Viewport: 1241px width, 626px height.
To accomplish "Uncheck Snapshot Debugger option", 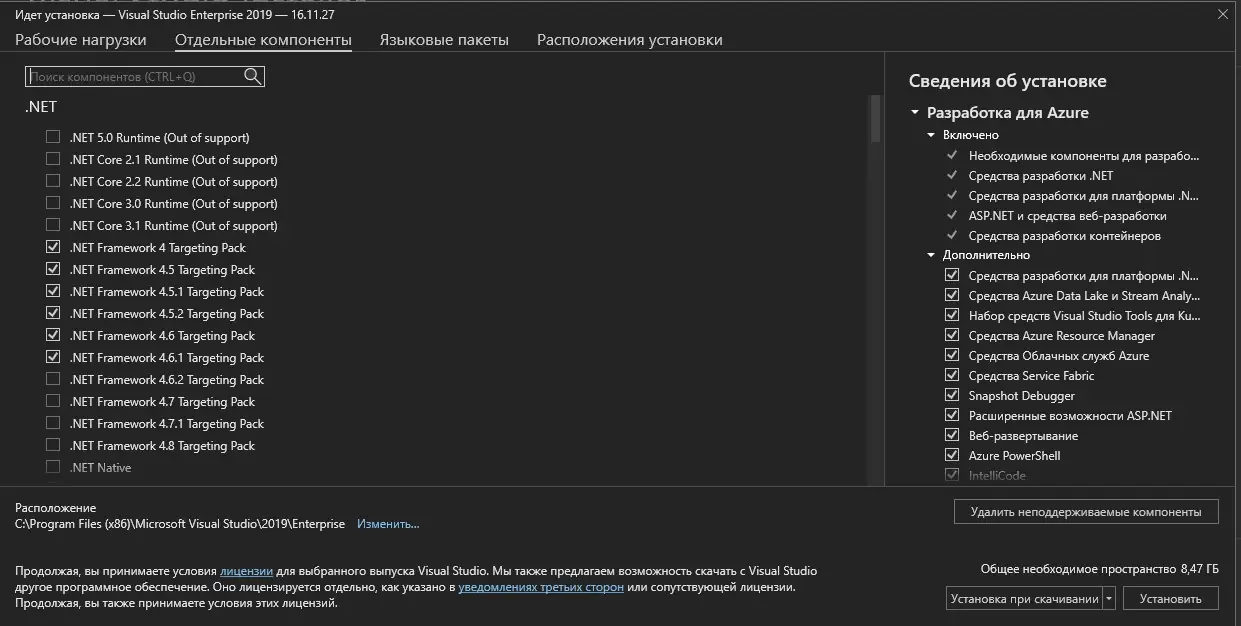I will tap(952, 396).
